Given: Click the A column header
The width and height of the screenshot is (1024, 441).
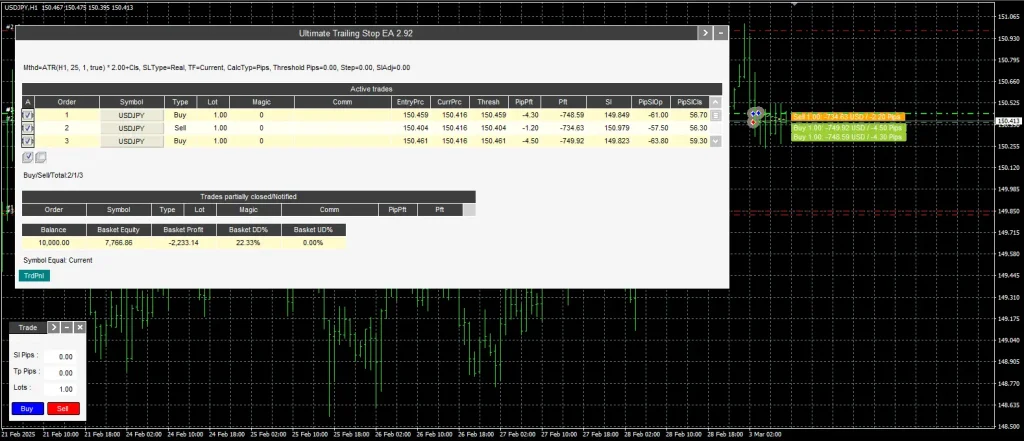Looking at the screenshot, I should [x=27, y=102].
